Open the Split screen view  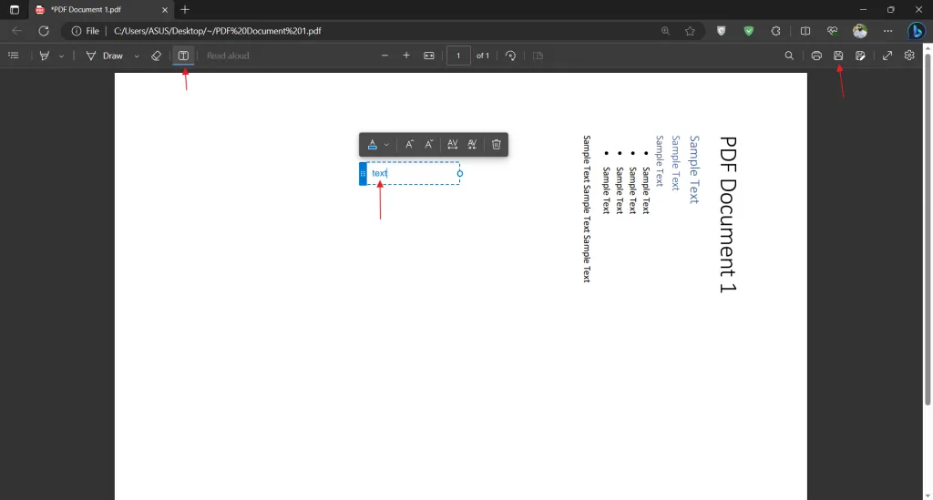[805, 31]
